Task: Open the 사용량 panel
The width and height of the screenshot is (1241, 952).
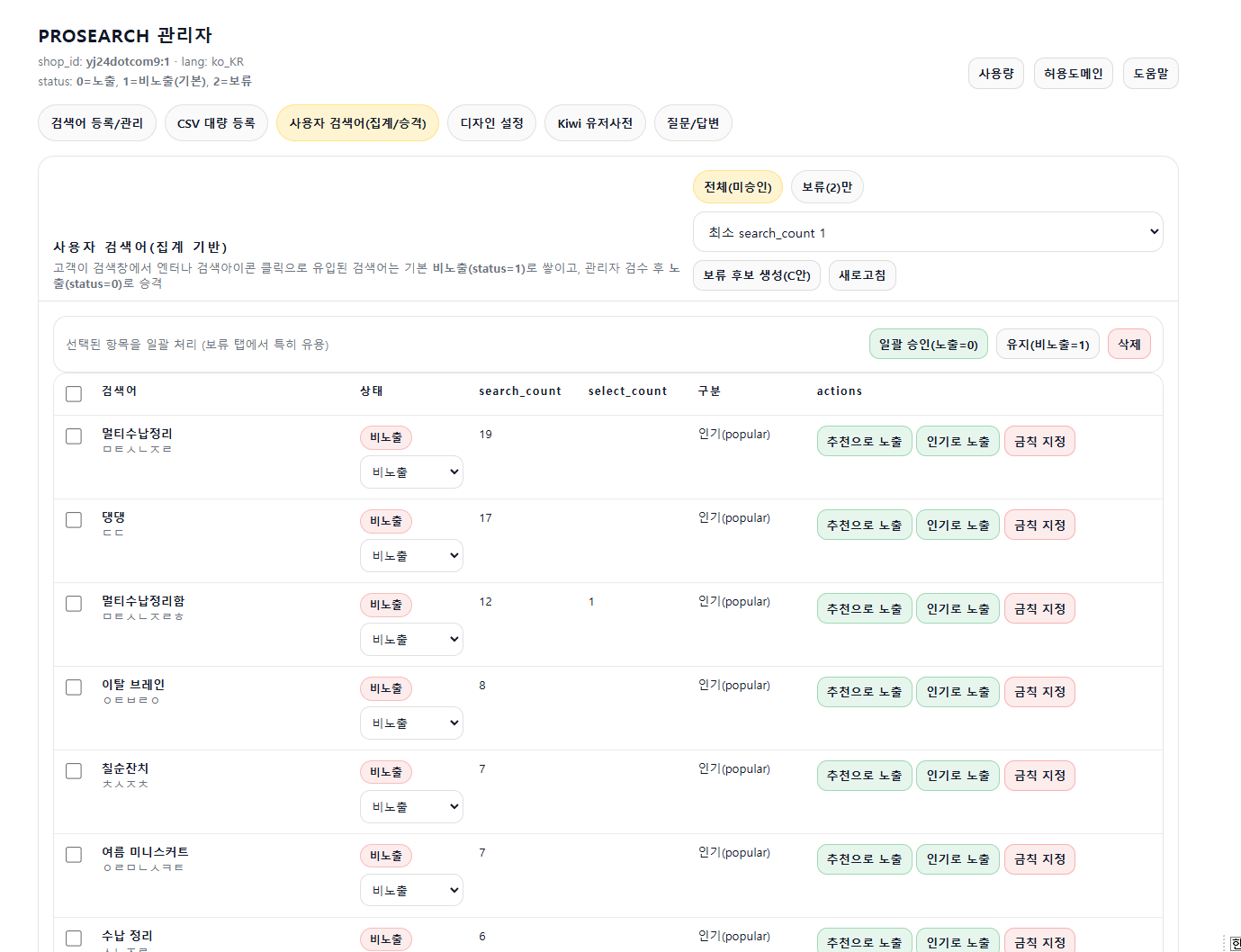Action: pyautogui.click(x=995, y=73)
